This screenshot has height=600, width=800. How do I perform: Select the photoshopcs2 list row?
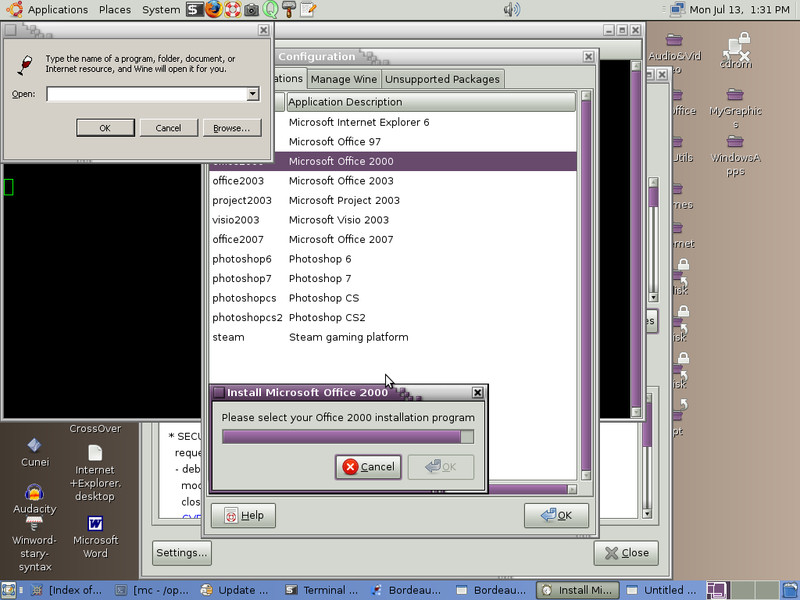click(393, 317)
